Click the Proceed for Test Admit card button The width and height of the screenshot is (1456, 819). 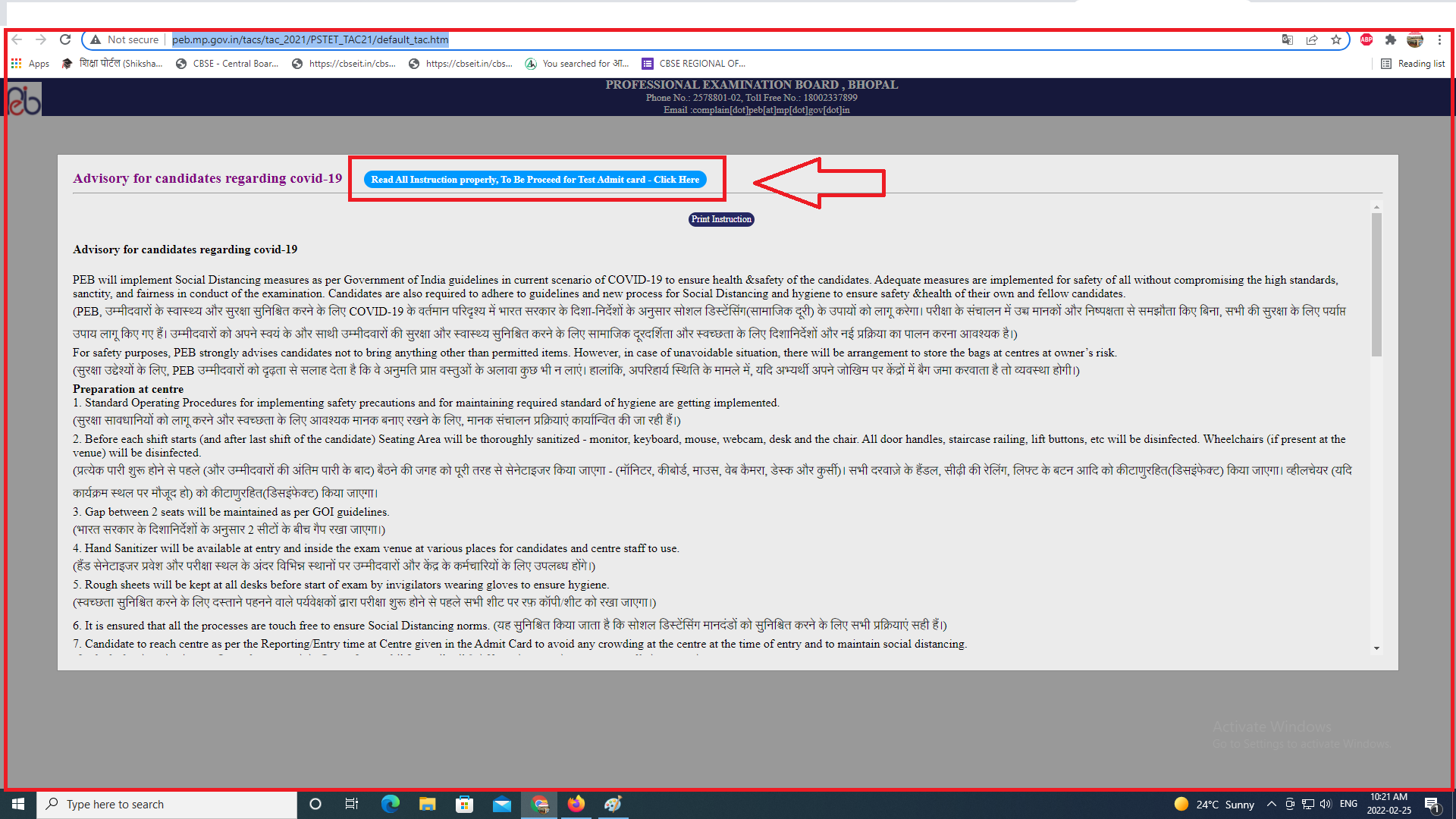click(535, 180)
